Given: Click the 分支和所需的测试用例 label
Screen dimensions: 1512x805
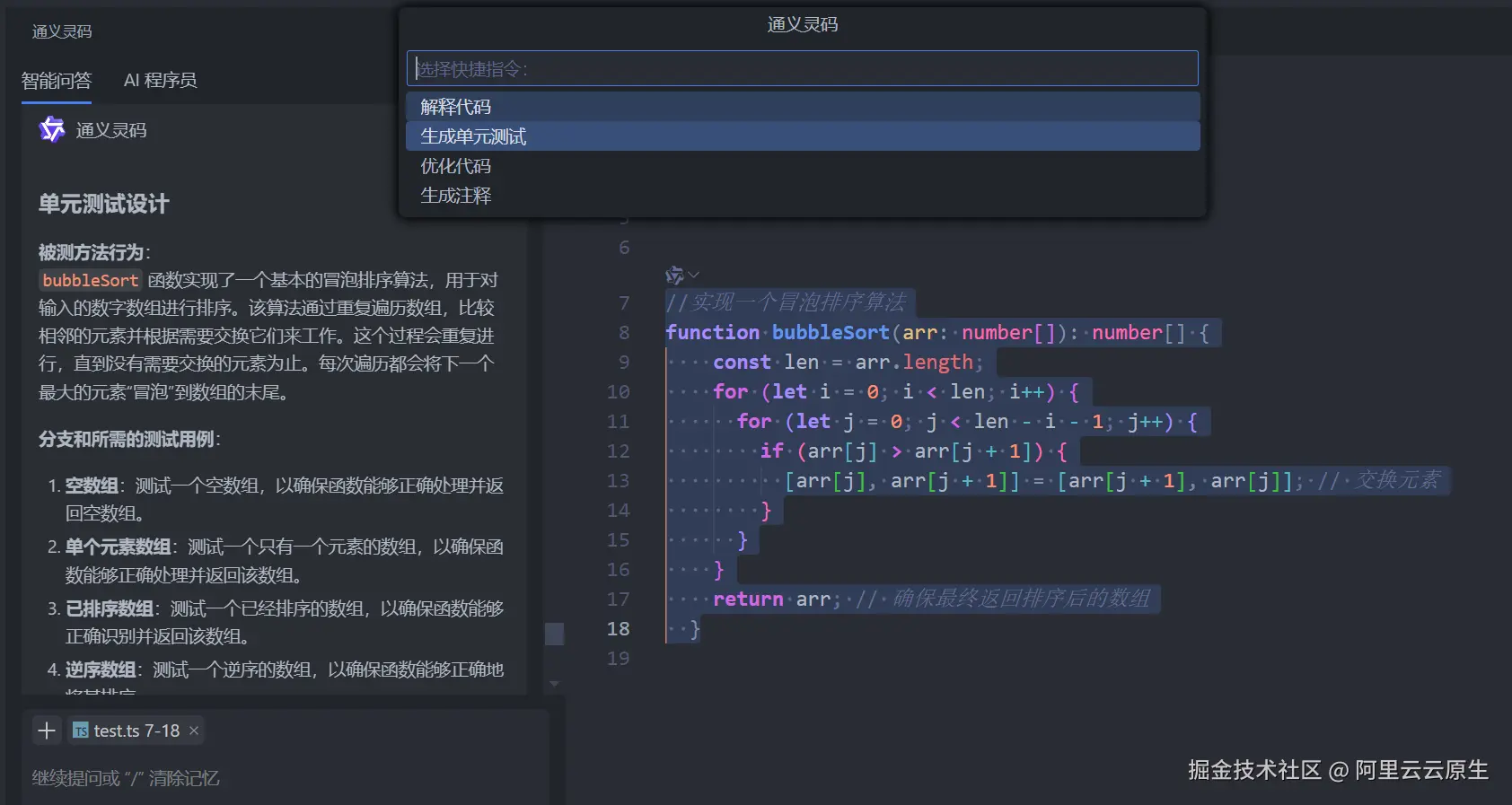Looking at the screenshot, I should pos(129,439).
